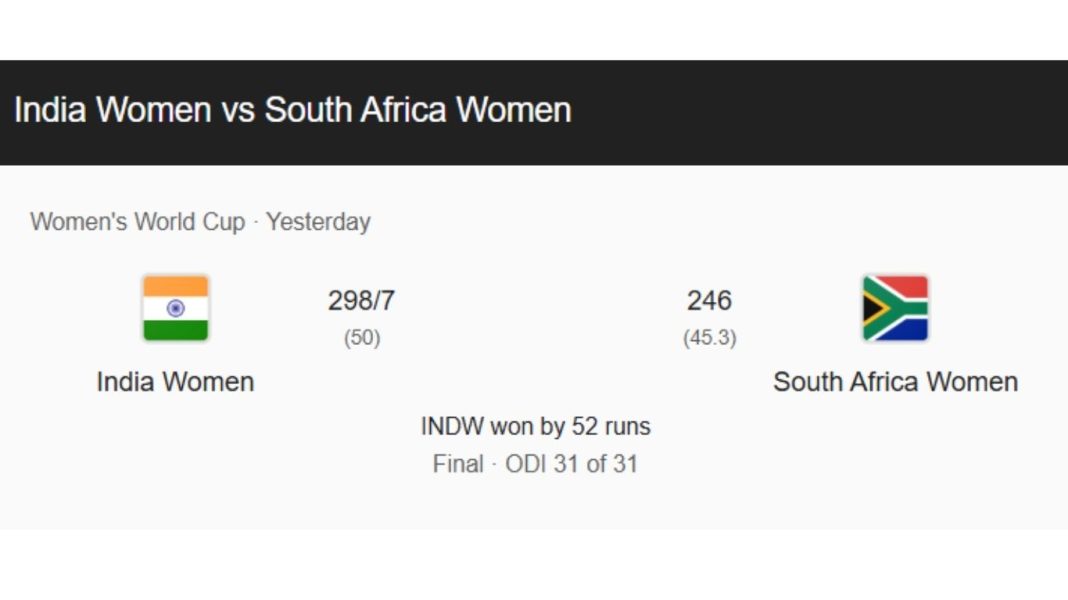Click the Ashoka Chakra wheel on India's flag
The height and width of the screenshot is (600, 1068).
point(175,308)
